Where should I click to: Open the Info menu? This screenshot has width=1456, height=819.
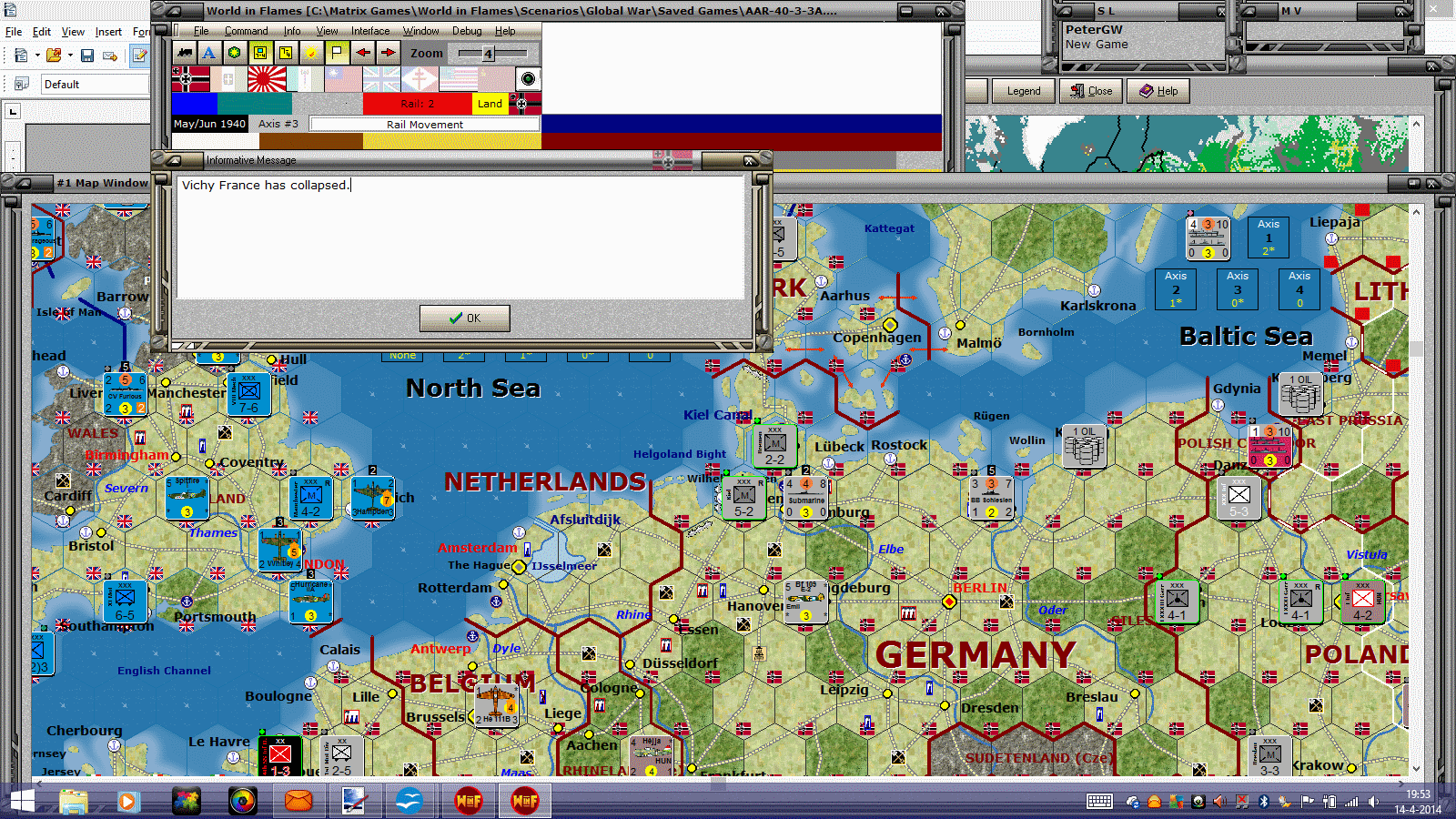coord(291,30)
